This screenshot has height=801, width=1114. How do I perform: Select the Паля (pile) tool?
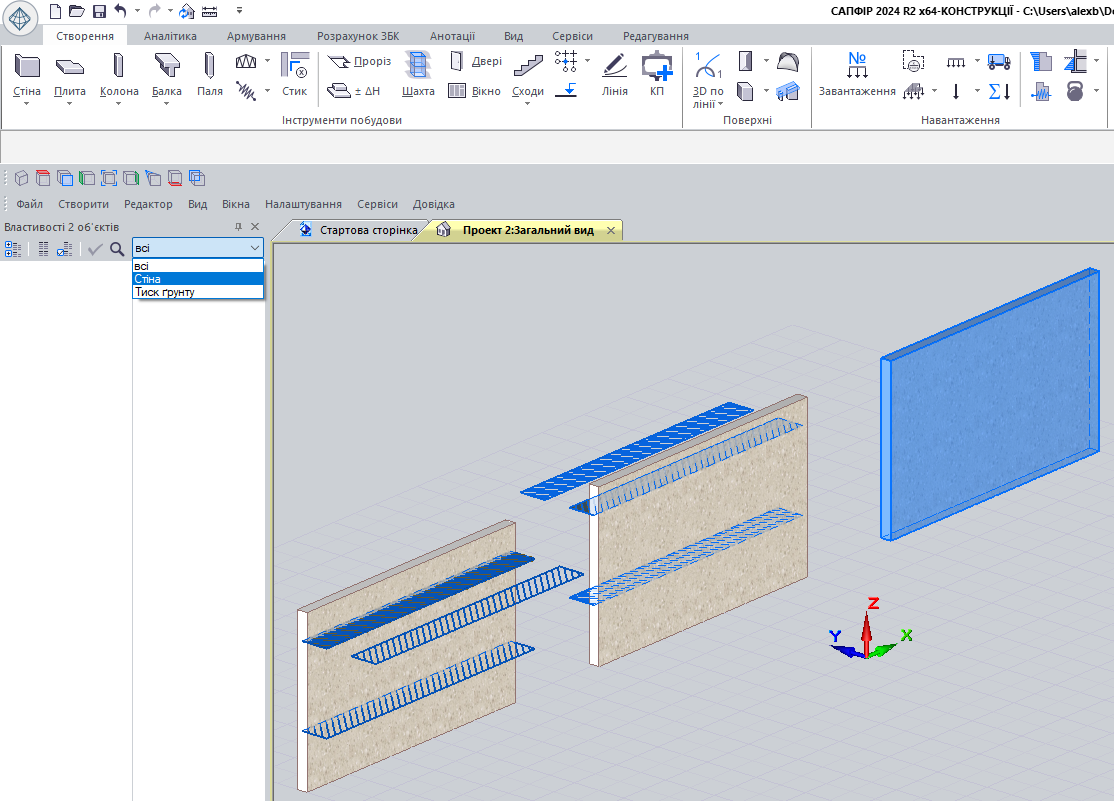point(209,75)
